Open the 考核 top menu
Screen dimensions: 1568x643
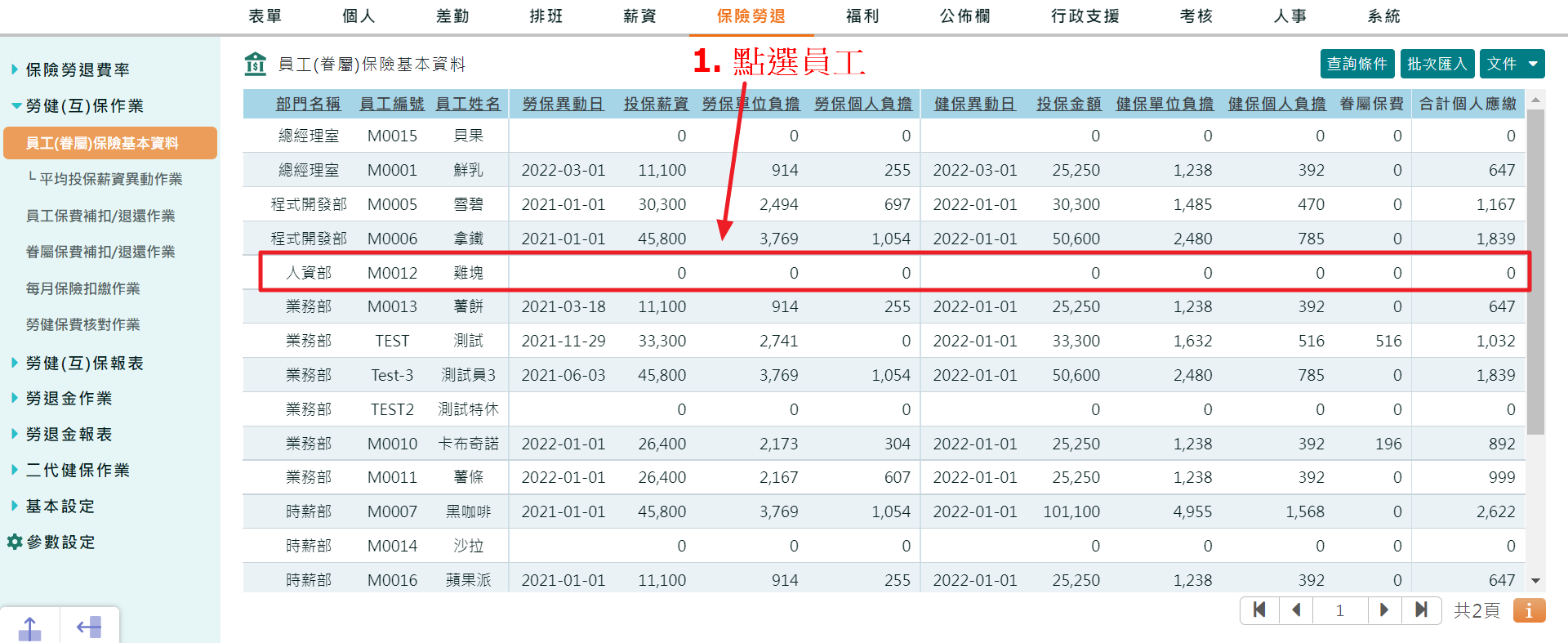[x=1196, y=16]
